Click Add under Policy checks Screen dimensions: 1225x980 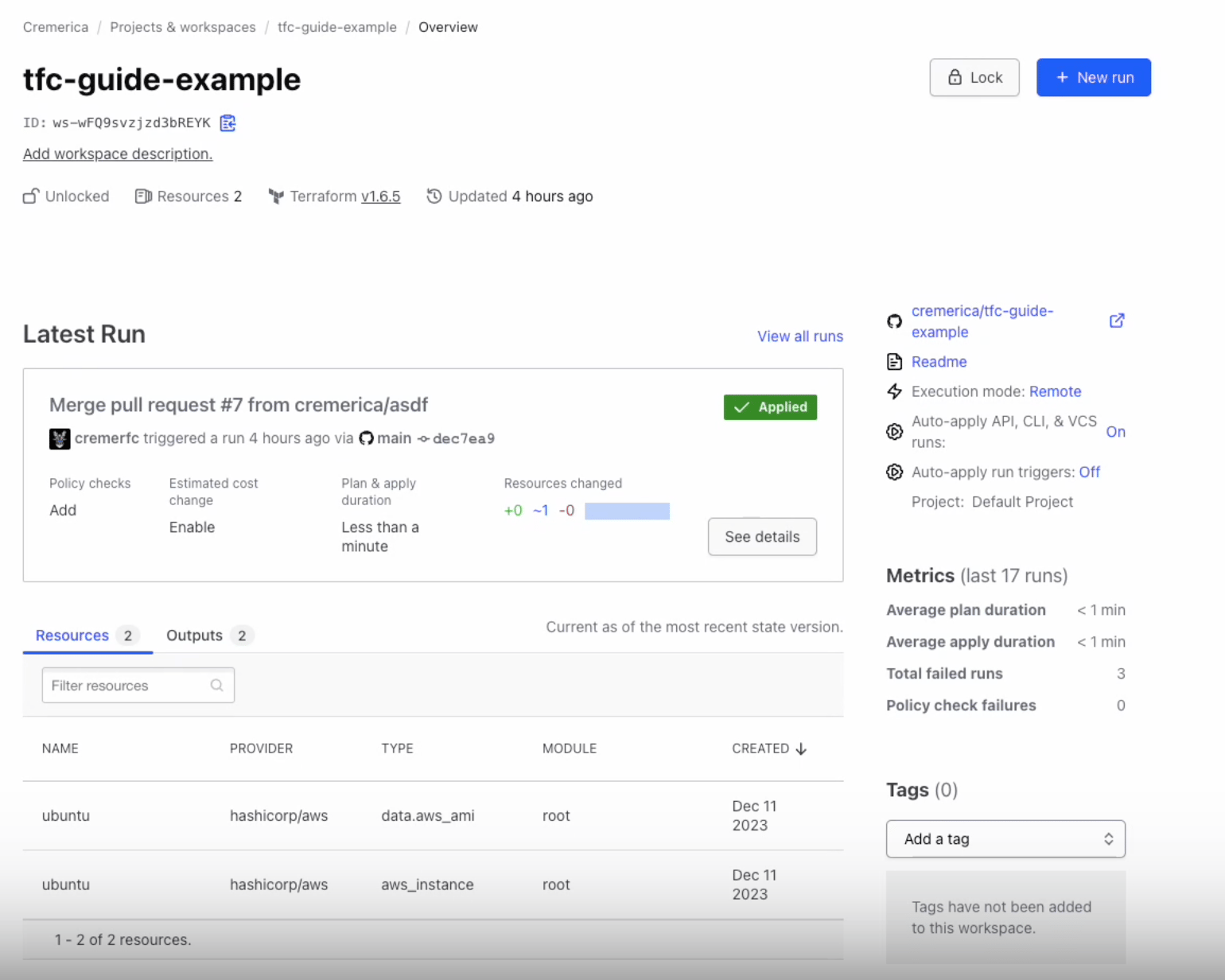coord(63,511)
